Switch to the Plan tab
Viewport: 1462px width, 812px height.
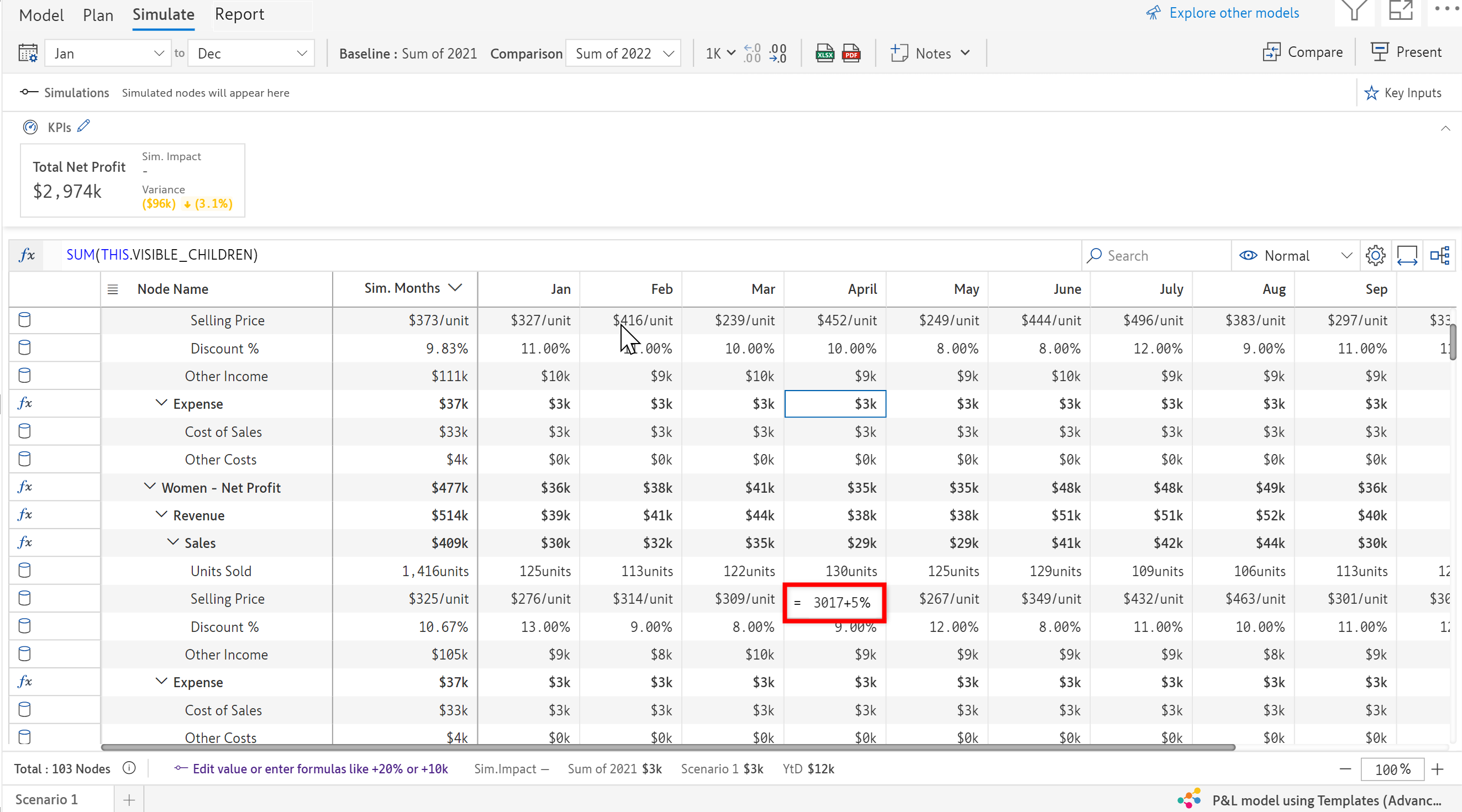98,15
